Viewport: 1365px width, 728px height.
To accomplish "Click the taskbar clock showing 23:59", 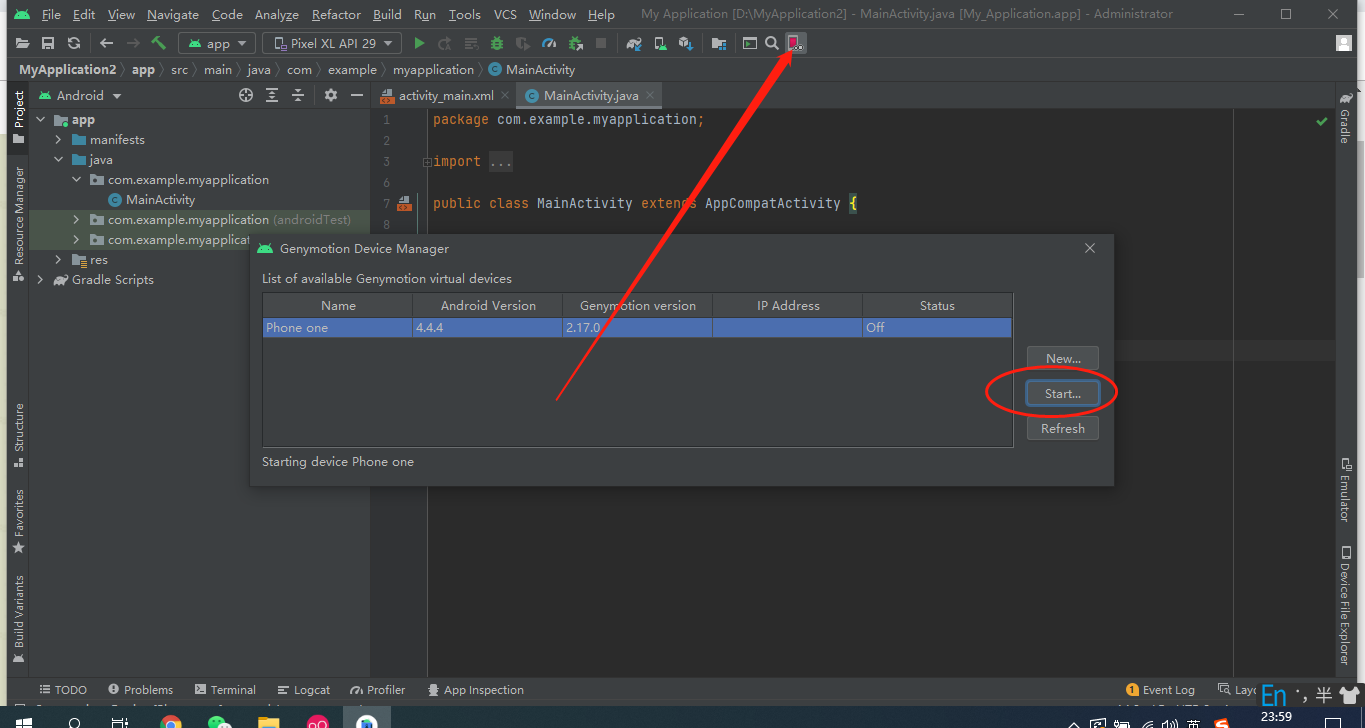I will coord(1275,718).
